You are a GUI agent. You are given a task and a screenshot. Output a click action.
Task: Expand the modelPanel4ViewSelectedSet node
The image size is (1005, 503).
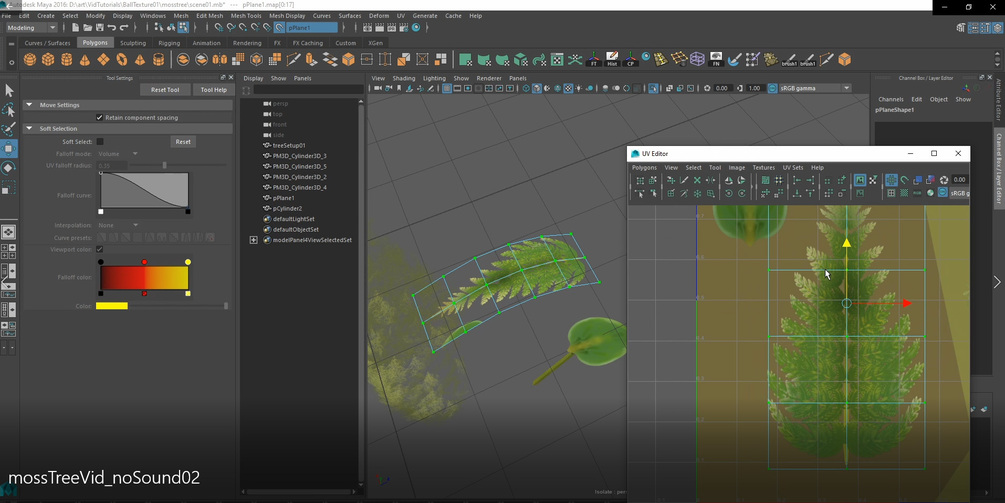[253, 240]
